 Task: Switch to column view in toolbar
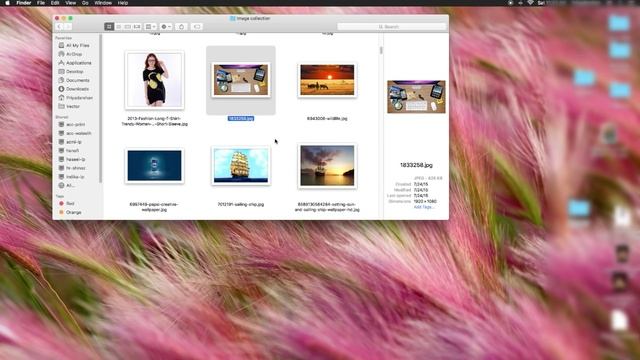128,27
